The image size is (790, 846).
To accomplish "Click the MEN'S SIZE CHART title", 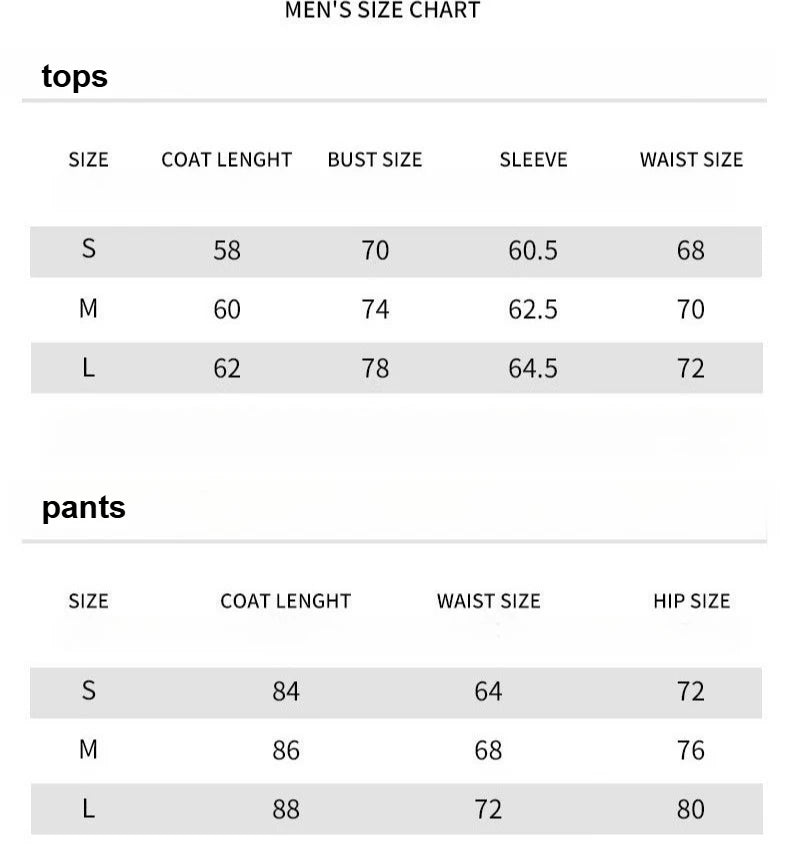I will pos(382,11).
